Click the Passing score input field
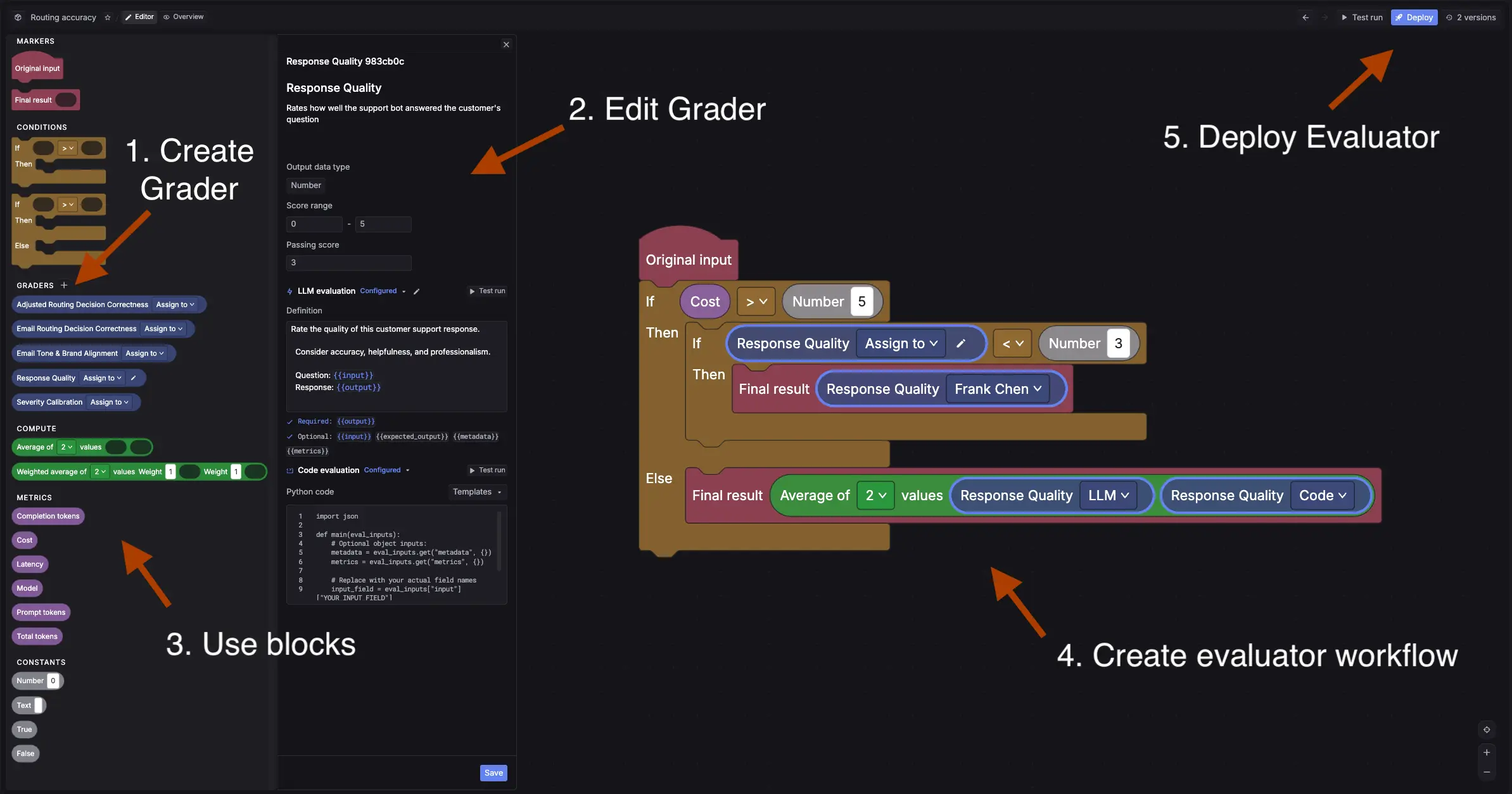 click(x=348, y=262)
